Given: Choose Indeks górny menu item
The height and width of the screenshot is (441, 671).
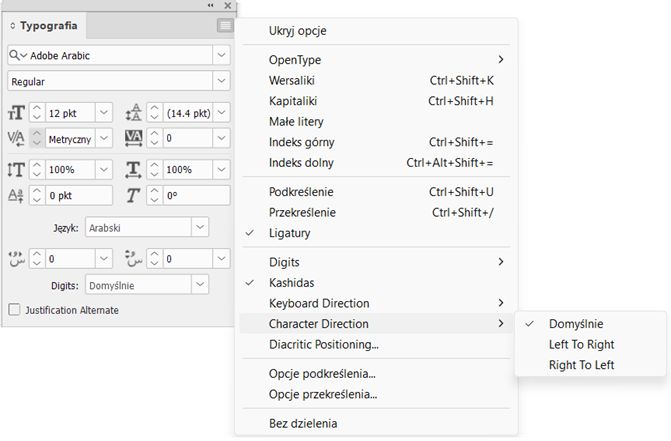Looking at the screenshot, I should (377, 142).
